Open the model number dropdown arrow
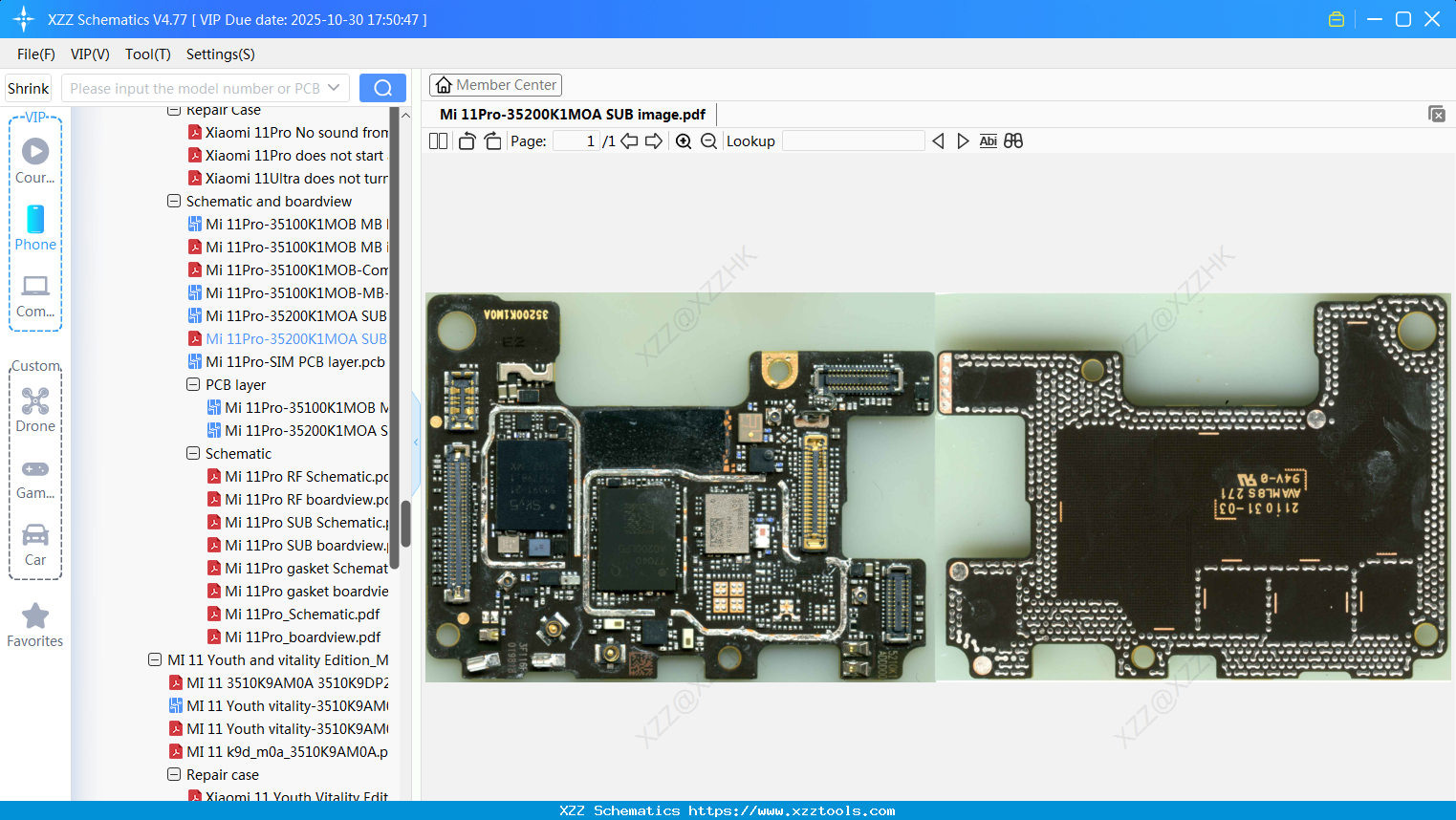This screenshot has width=1456, height=820. pyautogui.click(x=335, y=87)
